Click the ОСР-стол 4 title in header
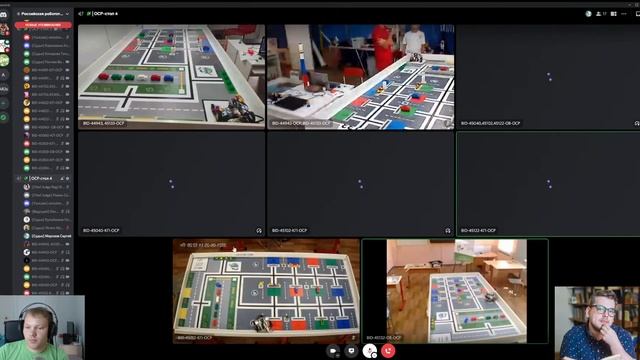This screenshot has width=640, height=360. tap(106, 13)
